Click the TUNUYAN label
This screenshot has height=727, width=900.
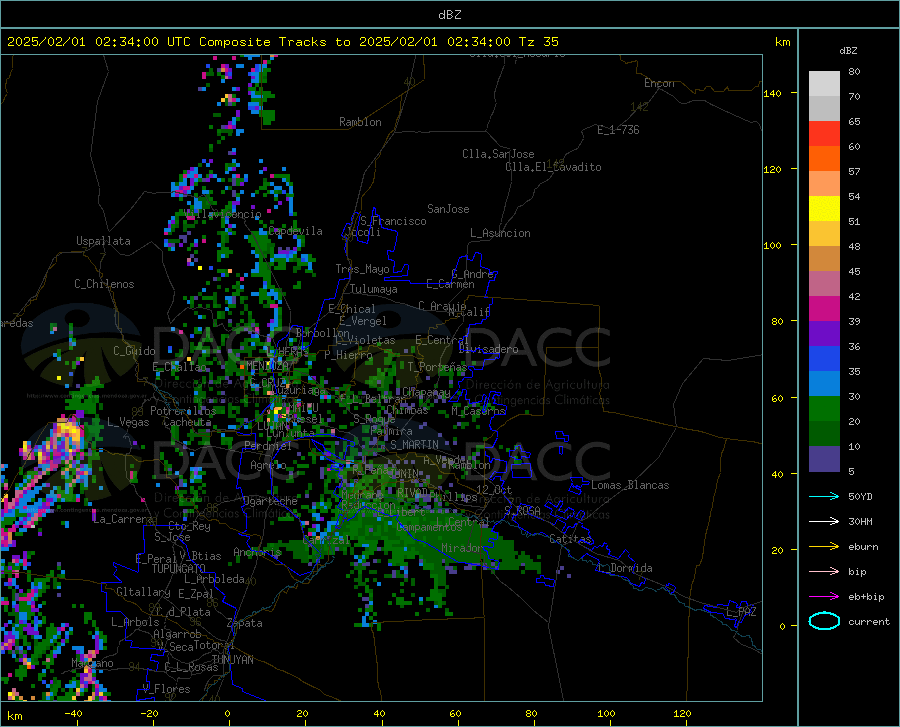click(232, 660)
